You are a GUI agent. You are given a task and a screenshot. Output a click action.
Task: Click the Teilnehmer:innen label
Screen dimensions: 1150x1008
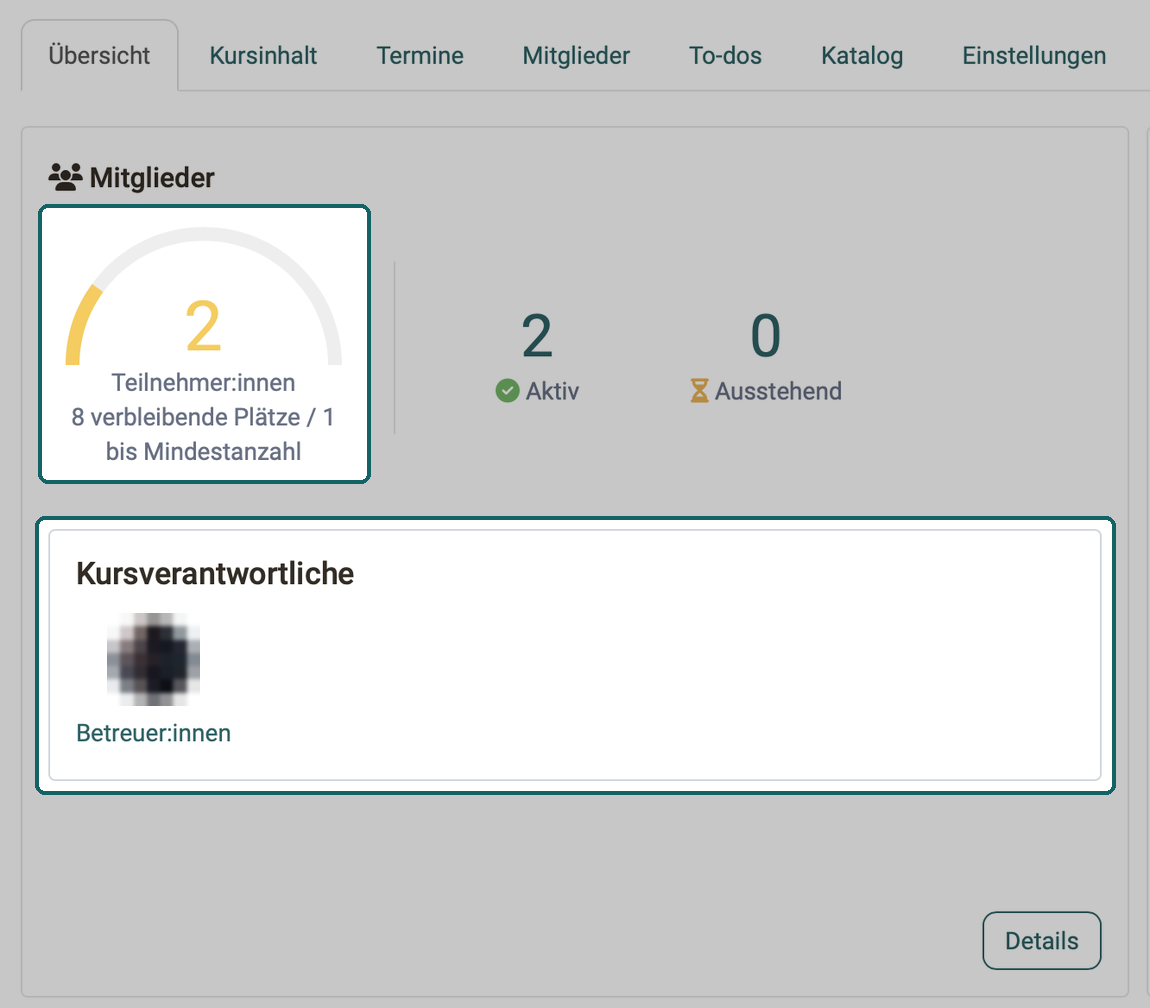tap(203, 383)
